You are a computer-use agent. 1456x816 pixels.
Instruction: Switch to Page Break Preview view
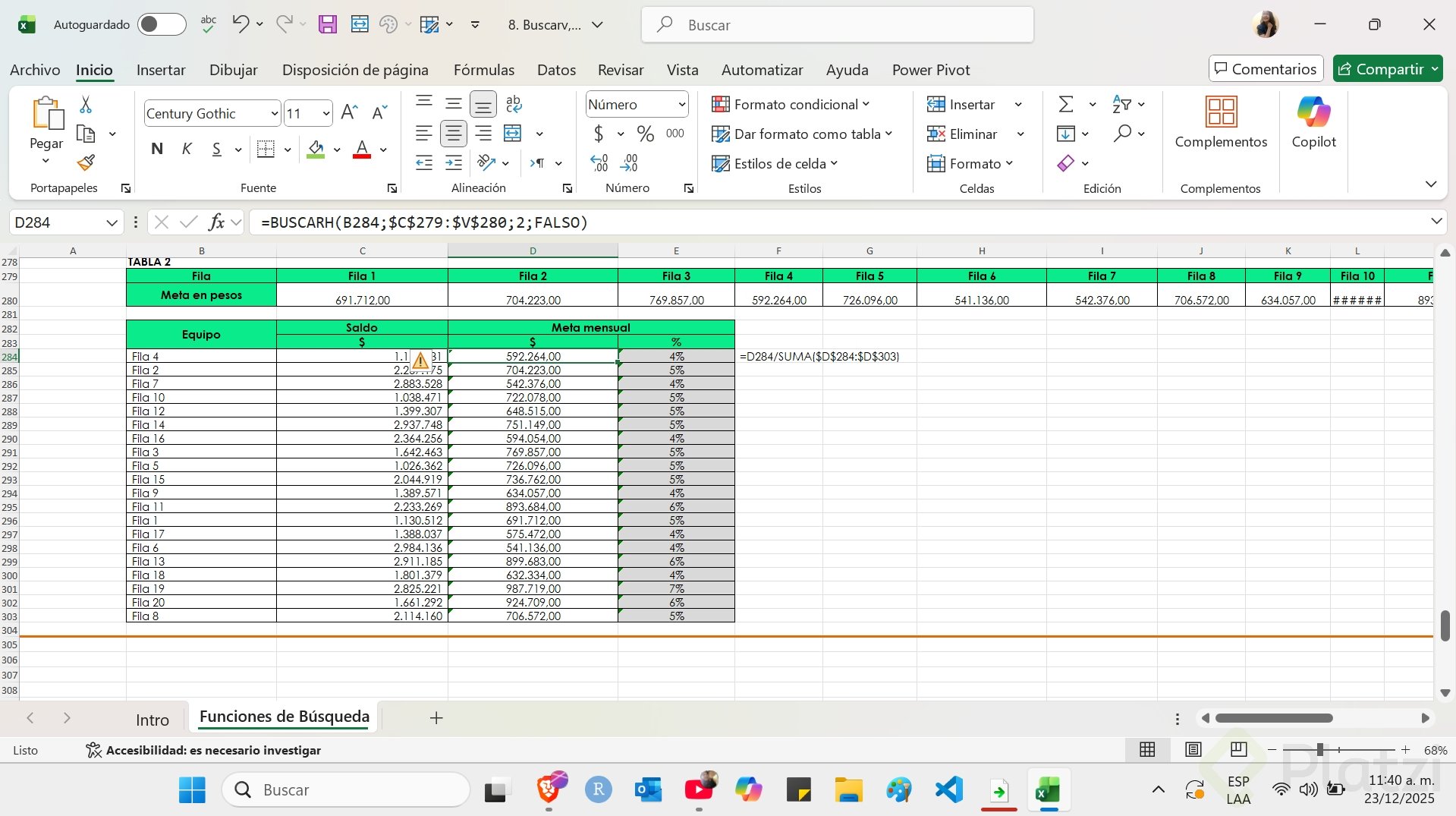(1238, 750)
